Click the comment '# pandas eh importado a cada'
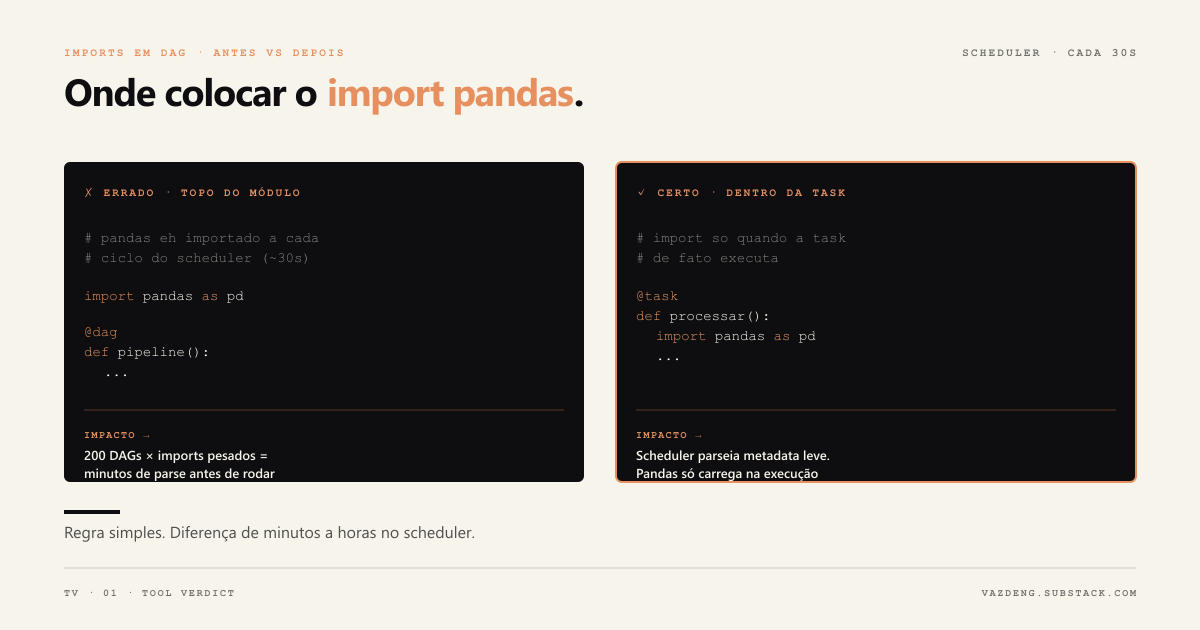 [201, 238]
